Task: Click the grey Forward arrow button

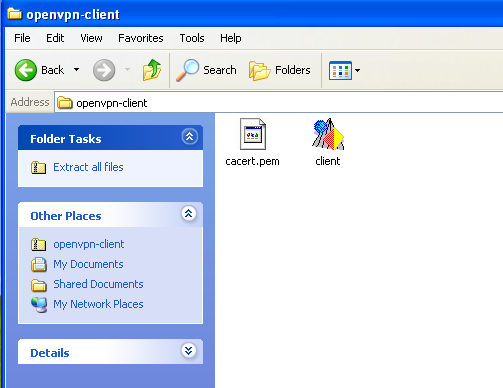Action: (104, 70)
